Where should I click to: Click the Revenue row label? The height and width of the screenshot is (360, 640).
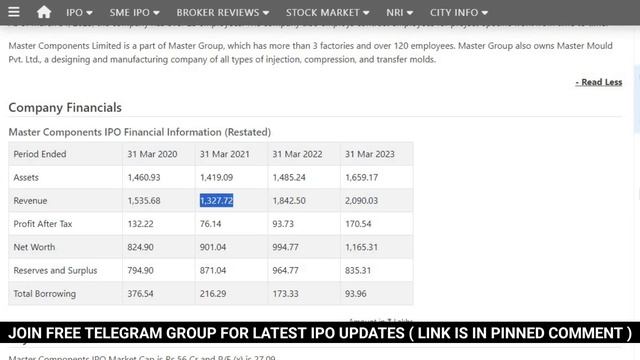click(30, 200)
